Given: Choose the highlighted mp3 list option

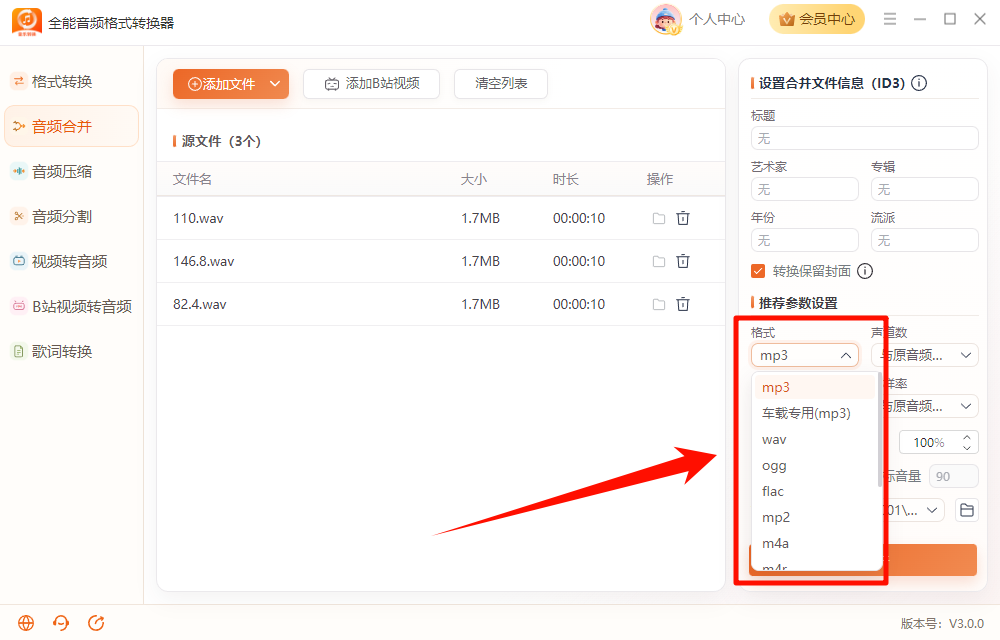Looking at the screenshot, I should click(x=814, y=387).
